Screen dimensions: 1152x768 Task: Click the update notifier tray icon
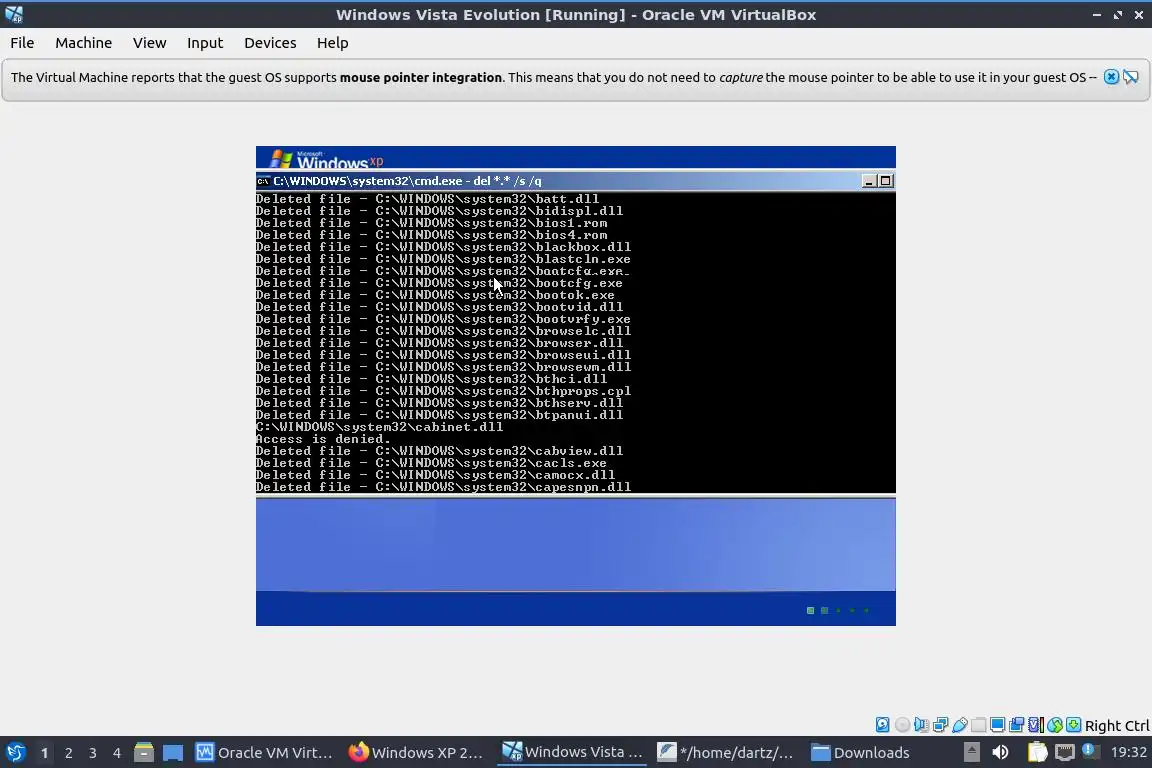1090,751
